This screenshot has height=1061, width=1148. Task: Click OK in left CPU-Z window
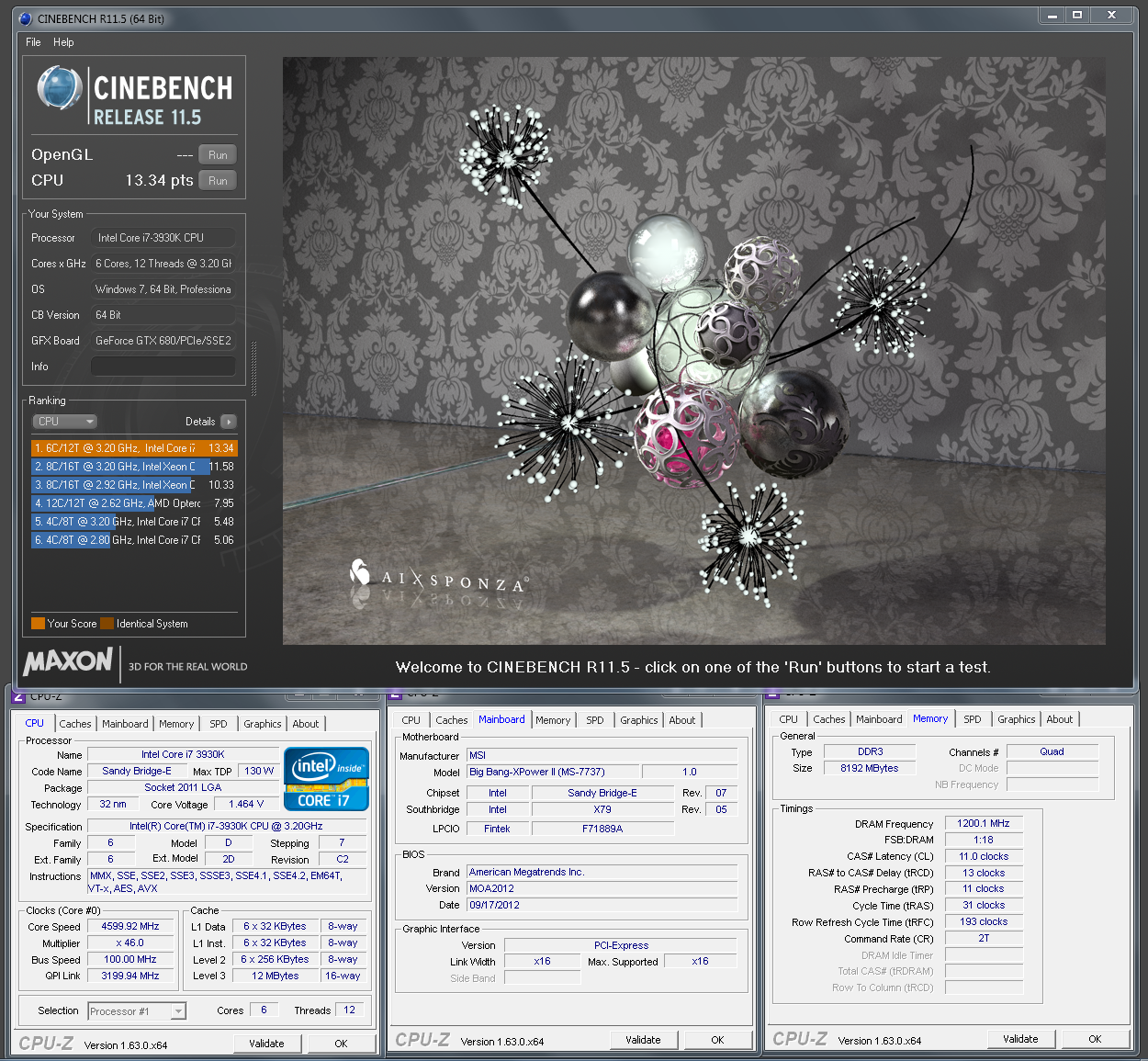point(341,1044)
